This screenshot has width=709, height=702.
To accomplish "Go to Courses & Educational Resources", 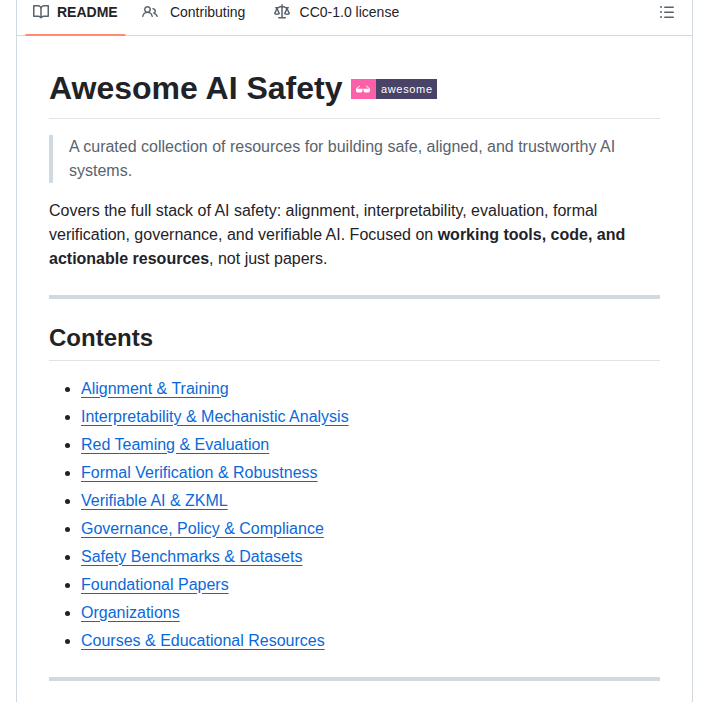I will coord(203,641).
